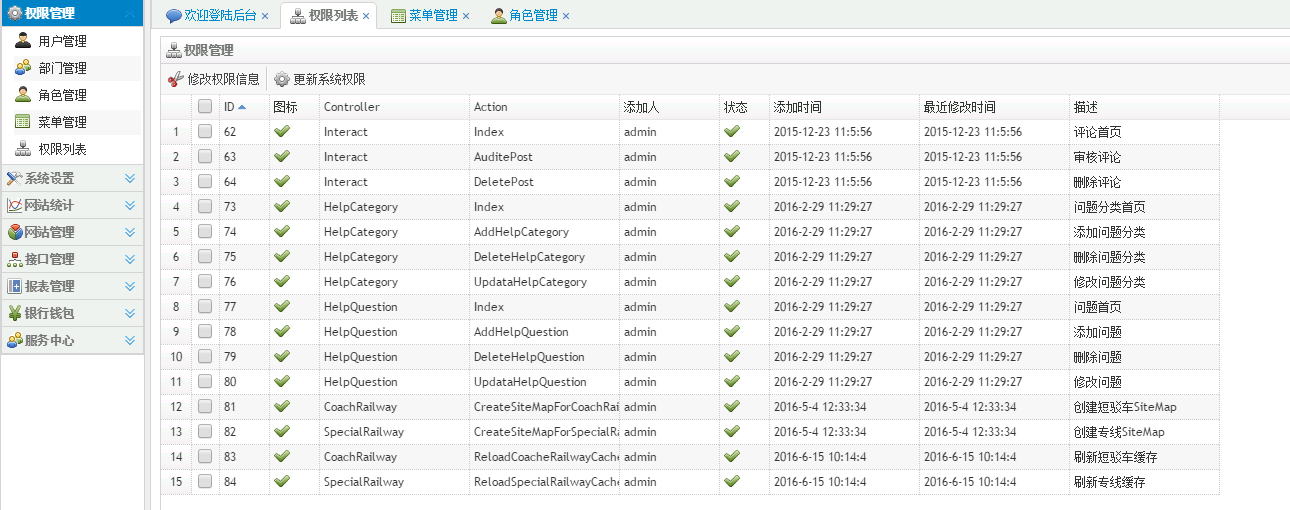Viewport: 1290px width, 510px height.
Task: Click the 系统设置 tools icon
Action: click(14, 178)
